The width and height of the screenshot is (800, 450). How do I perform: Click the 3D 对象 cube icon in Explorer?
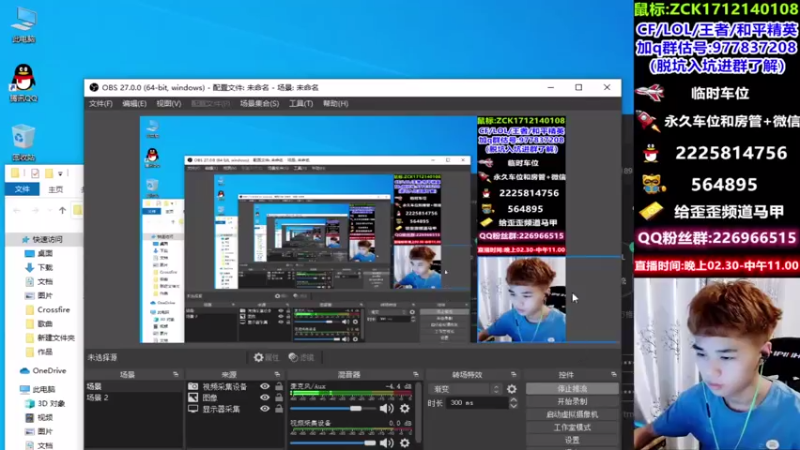30,404
